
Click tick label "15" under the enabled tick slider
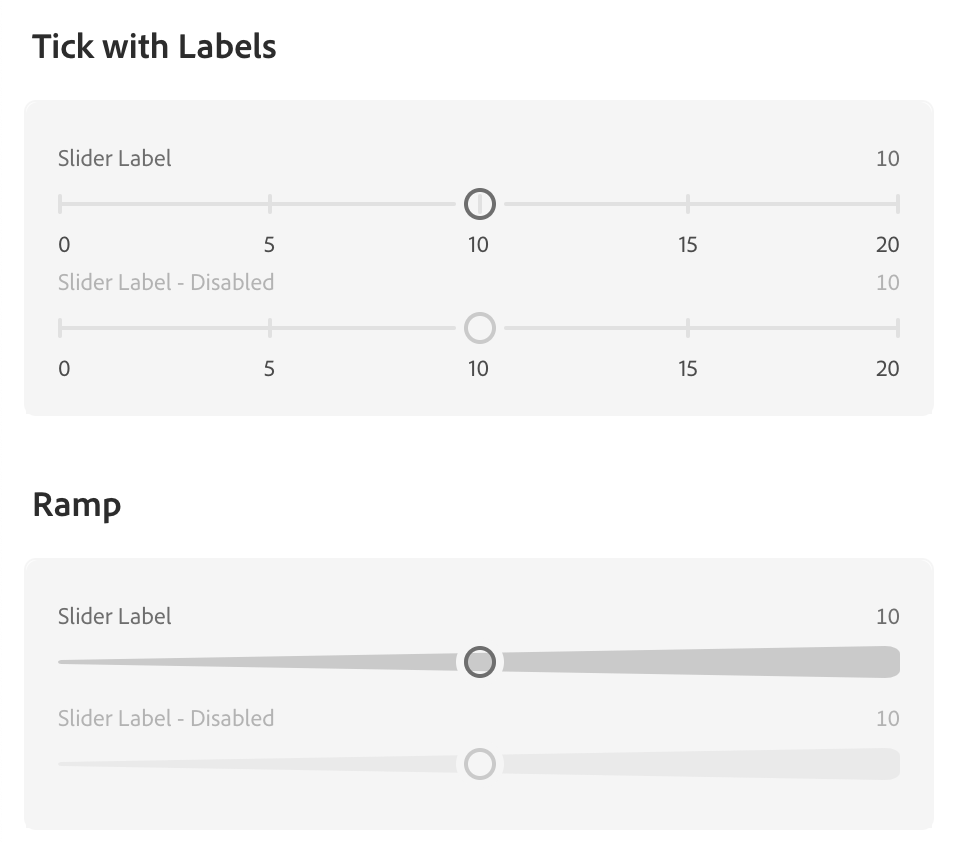point(687,245)
